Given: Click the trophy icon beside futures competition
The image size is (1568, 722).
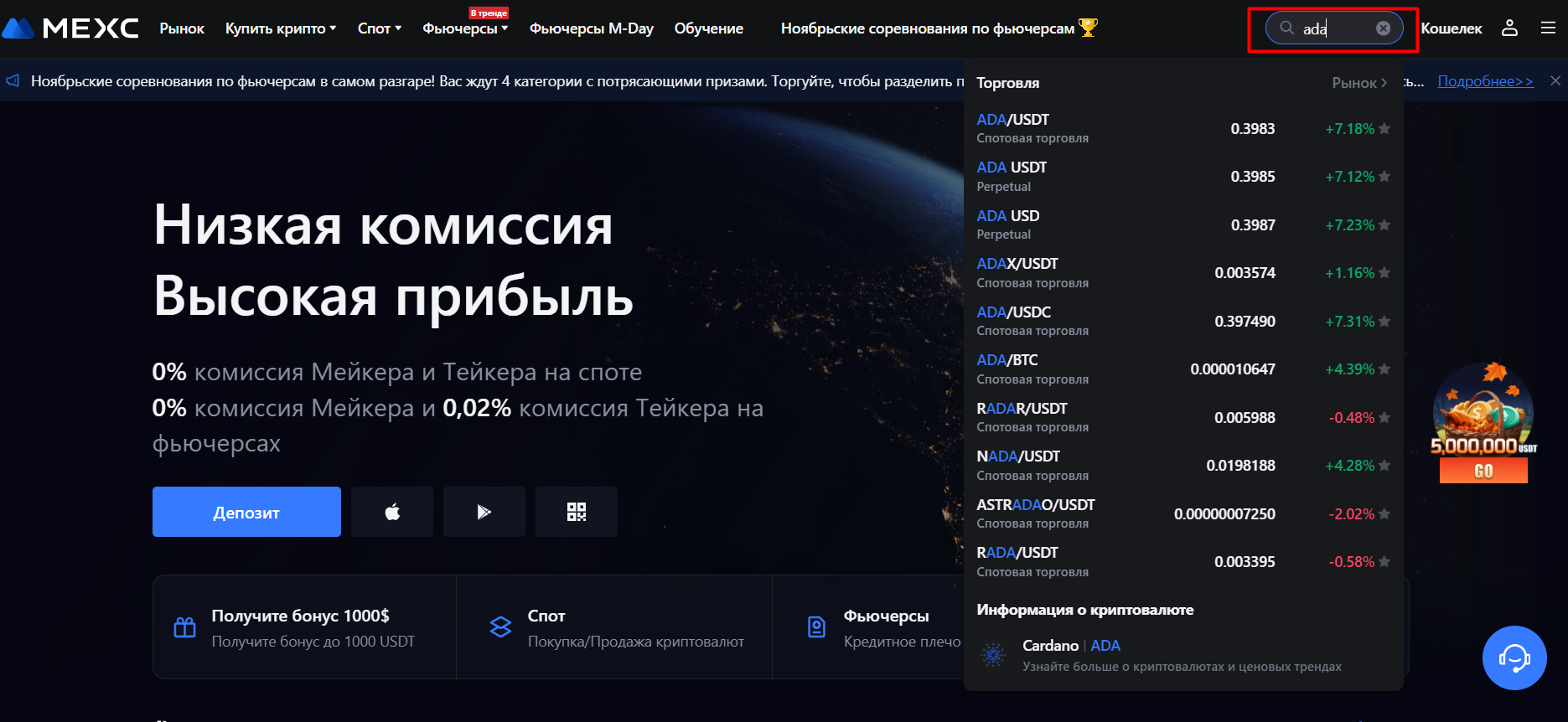Looking at the screenshot, I should pos(1088,28).
